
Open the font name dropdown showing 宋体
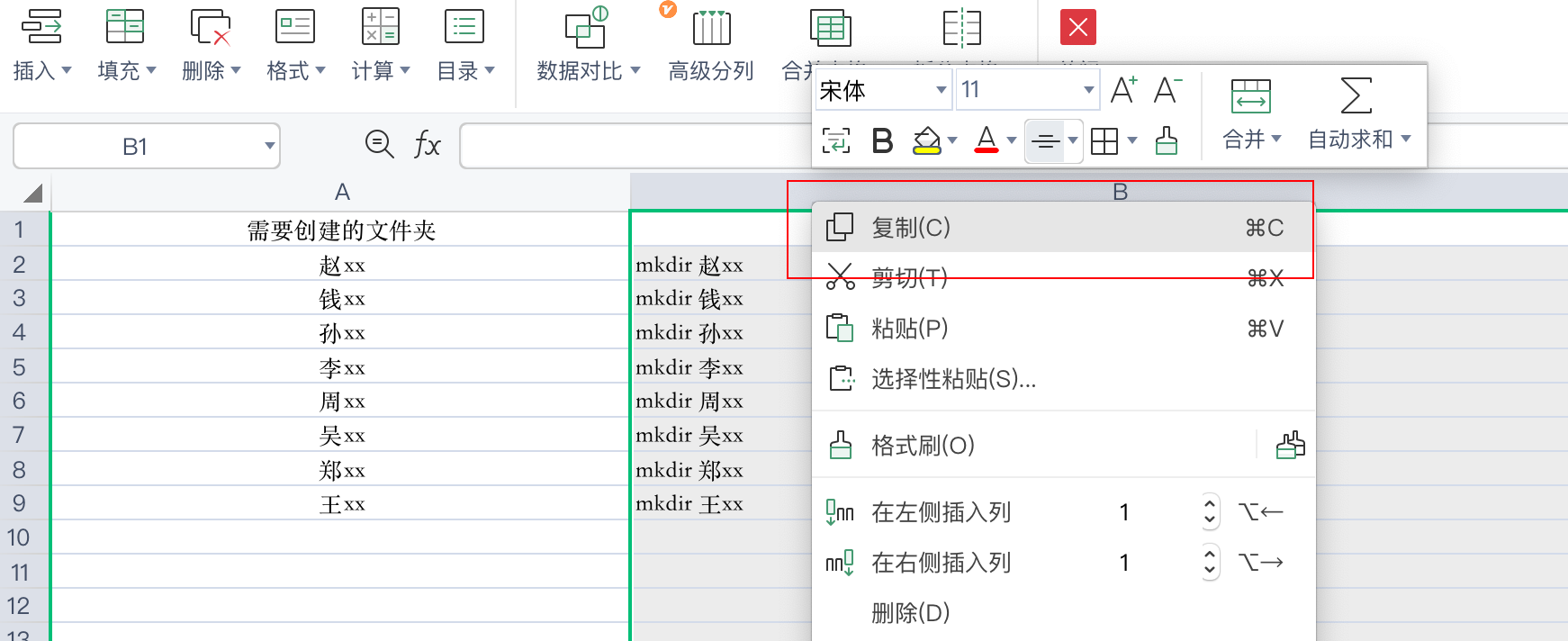(941, 90)
